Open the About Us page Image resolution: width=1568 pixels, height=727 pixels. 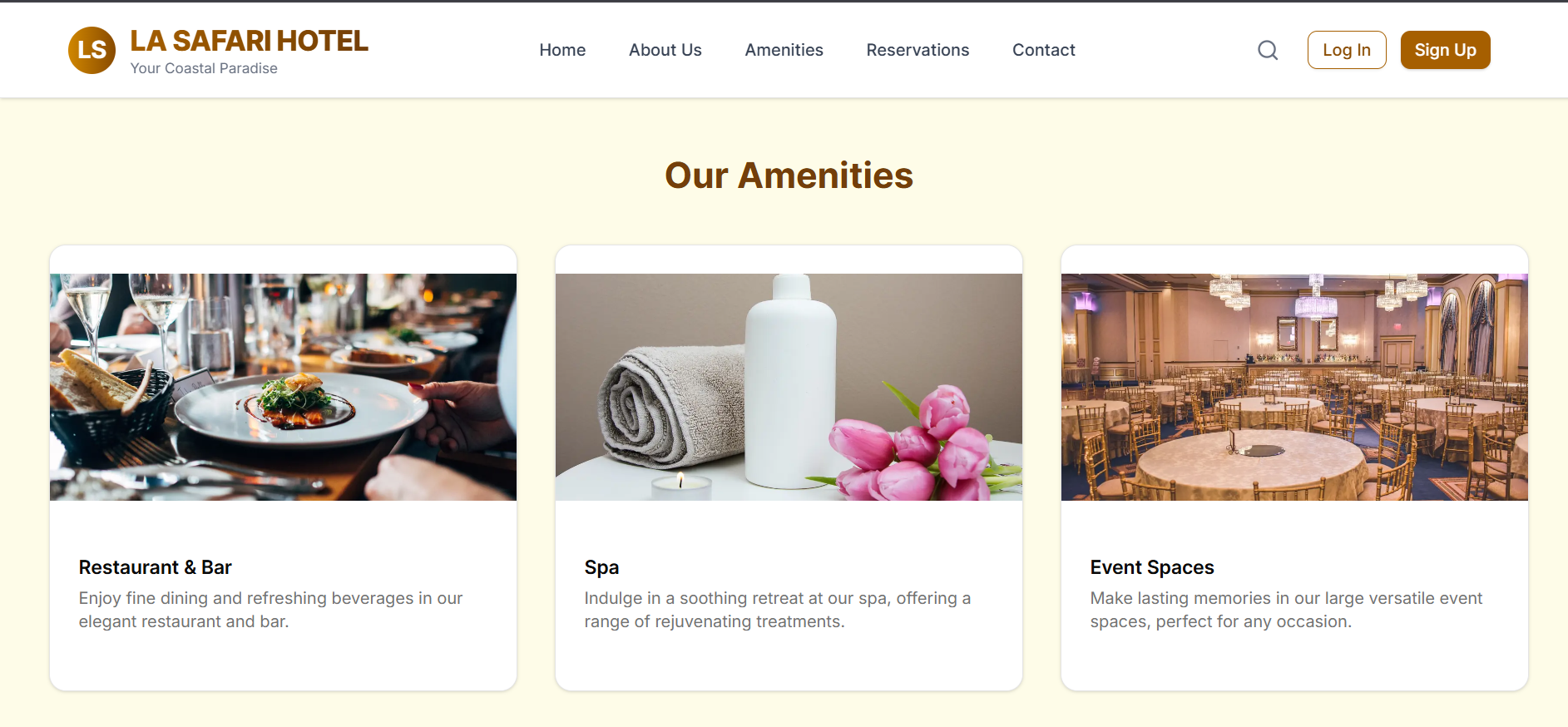pyautogui.click(x=665, y=50)
